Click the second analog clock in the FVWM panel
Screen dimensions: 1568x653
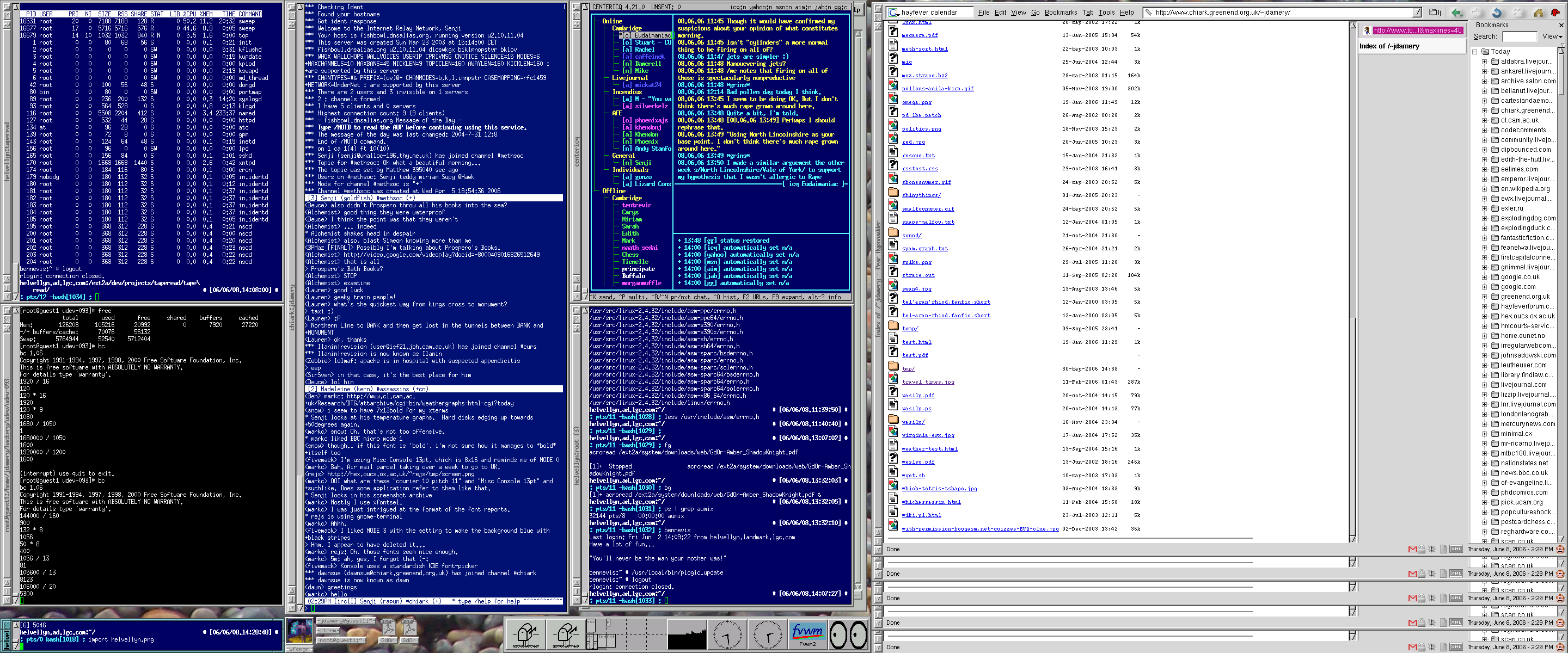coord(767,634)
